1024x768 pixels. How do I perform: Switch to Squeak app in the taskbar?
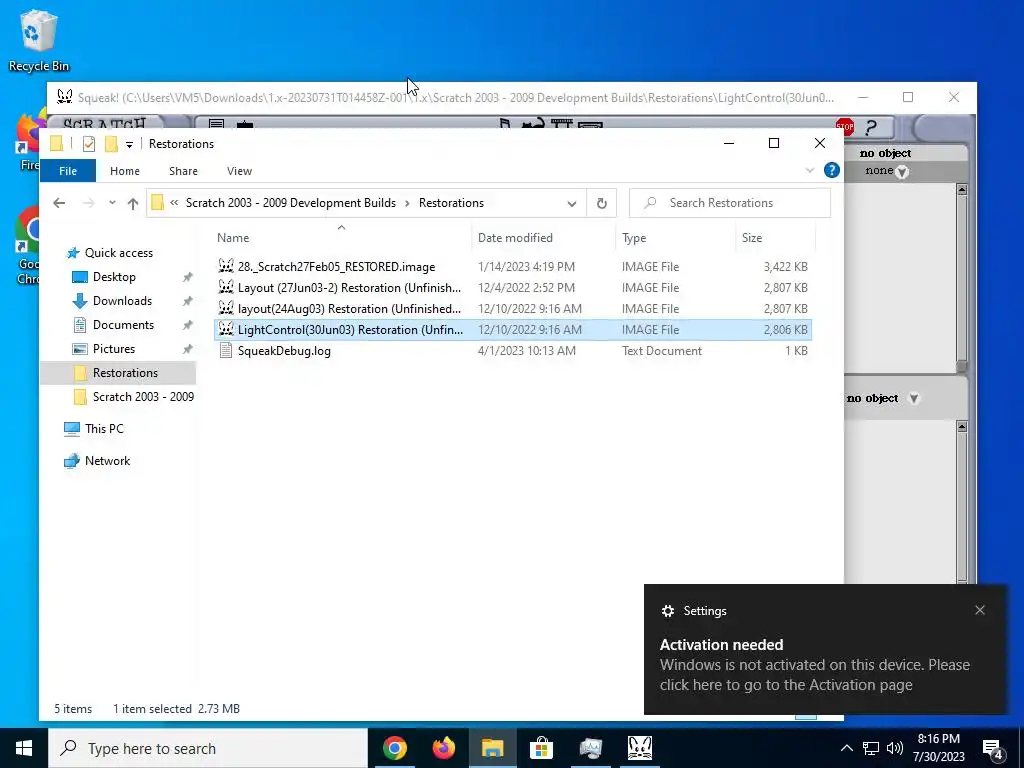[639, 748]
